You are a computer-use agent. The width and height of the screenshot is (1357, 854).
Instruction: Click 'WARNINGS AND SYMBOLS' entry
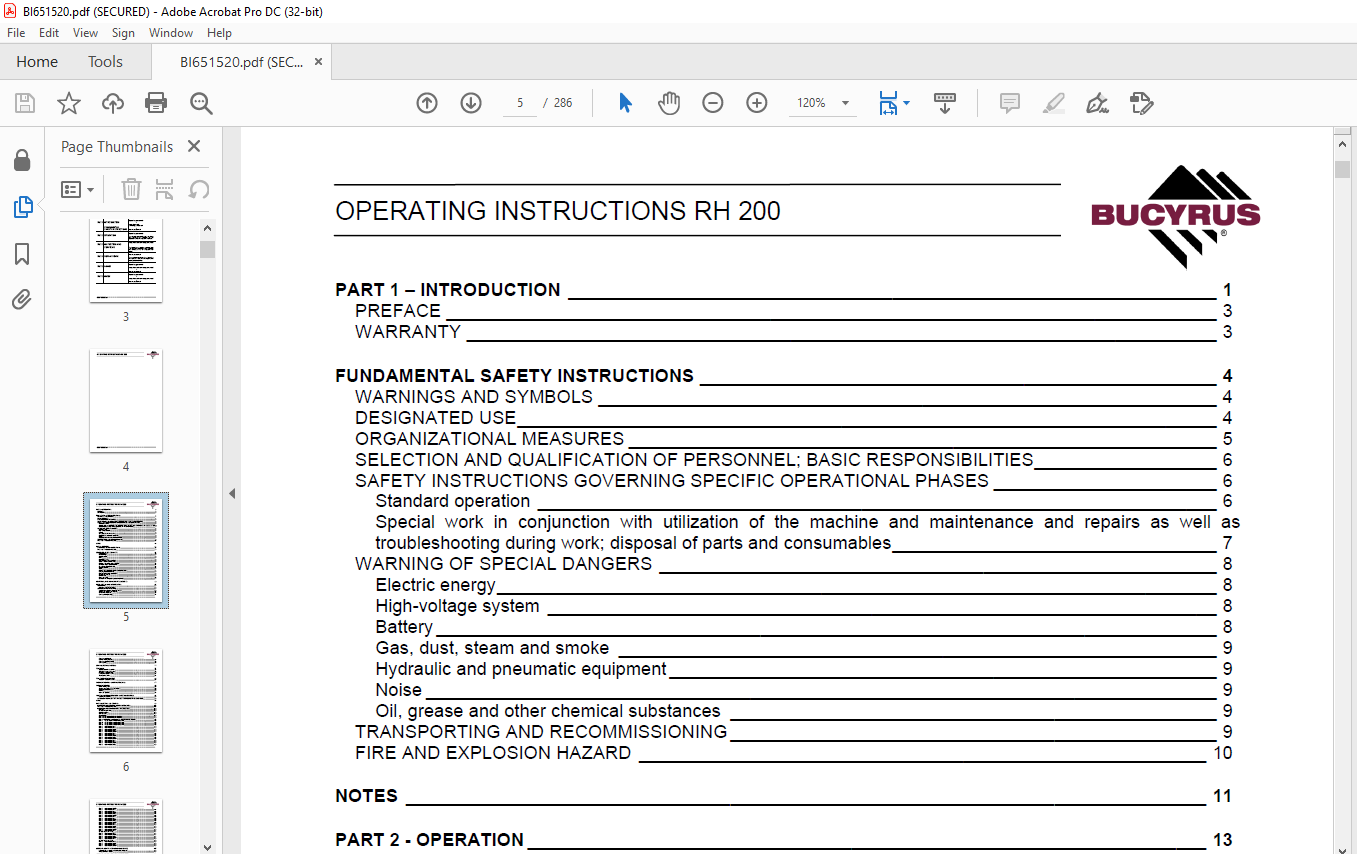[x=474, y=397]
